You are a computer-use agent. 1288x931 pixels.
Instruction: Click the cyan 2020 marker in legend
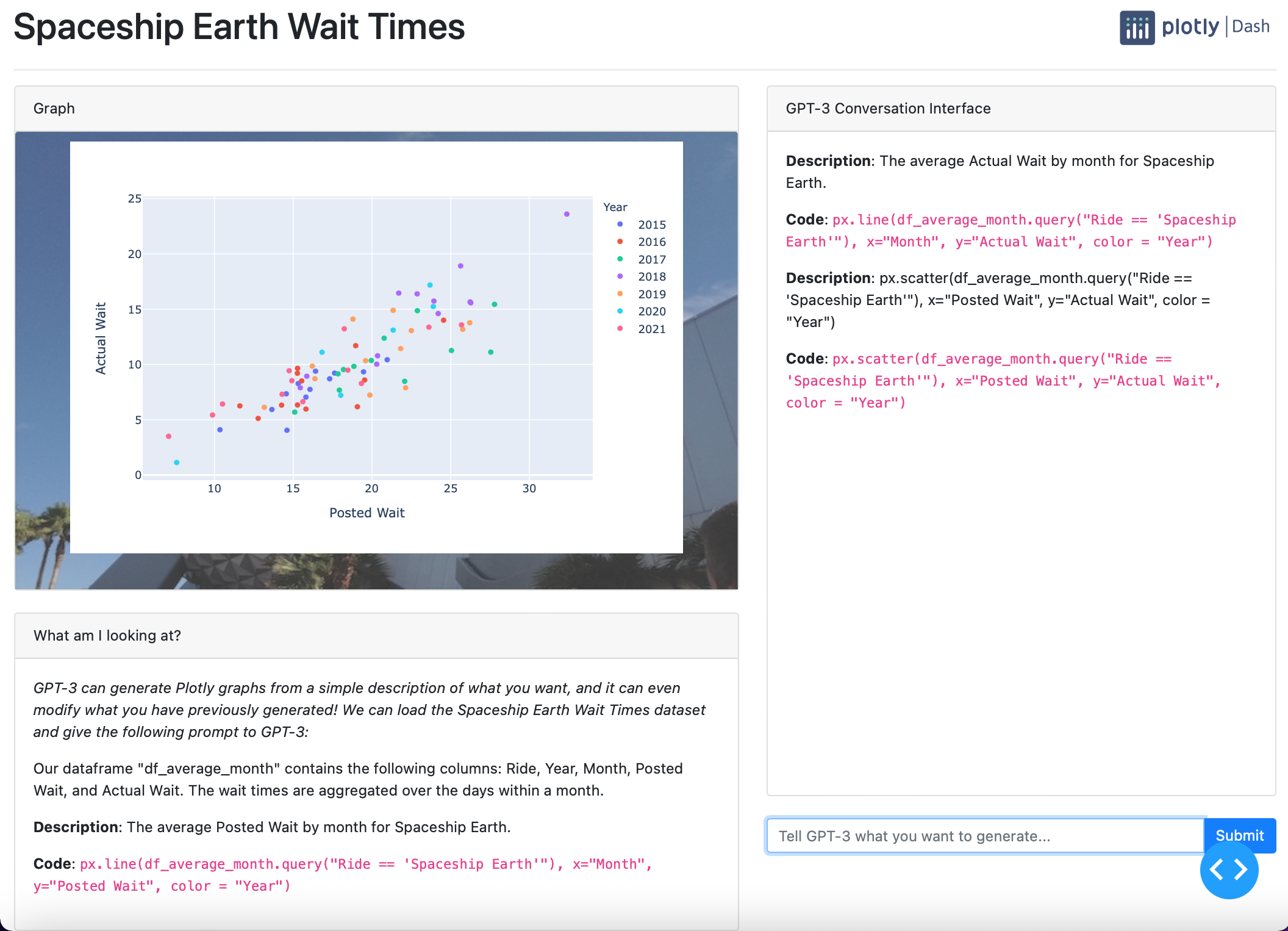(x=620, y=311)
